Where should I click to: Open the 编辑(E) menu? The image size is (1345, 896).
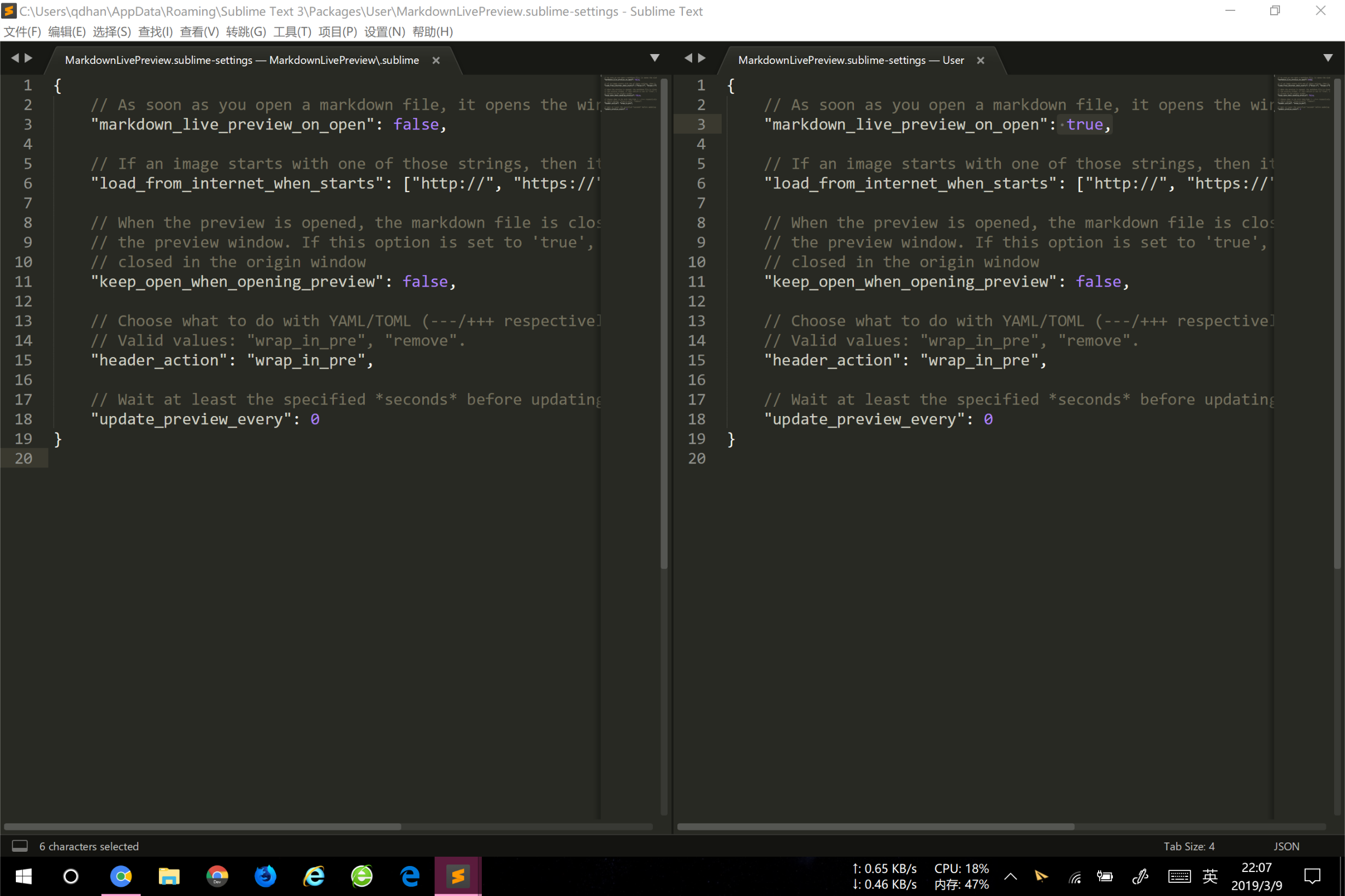pos(67,32)
